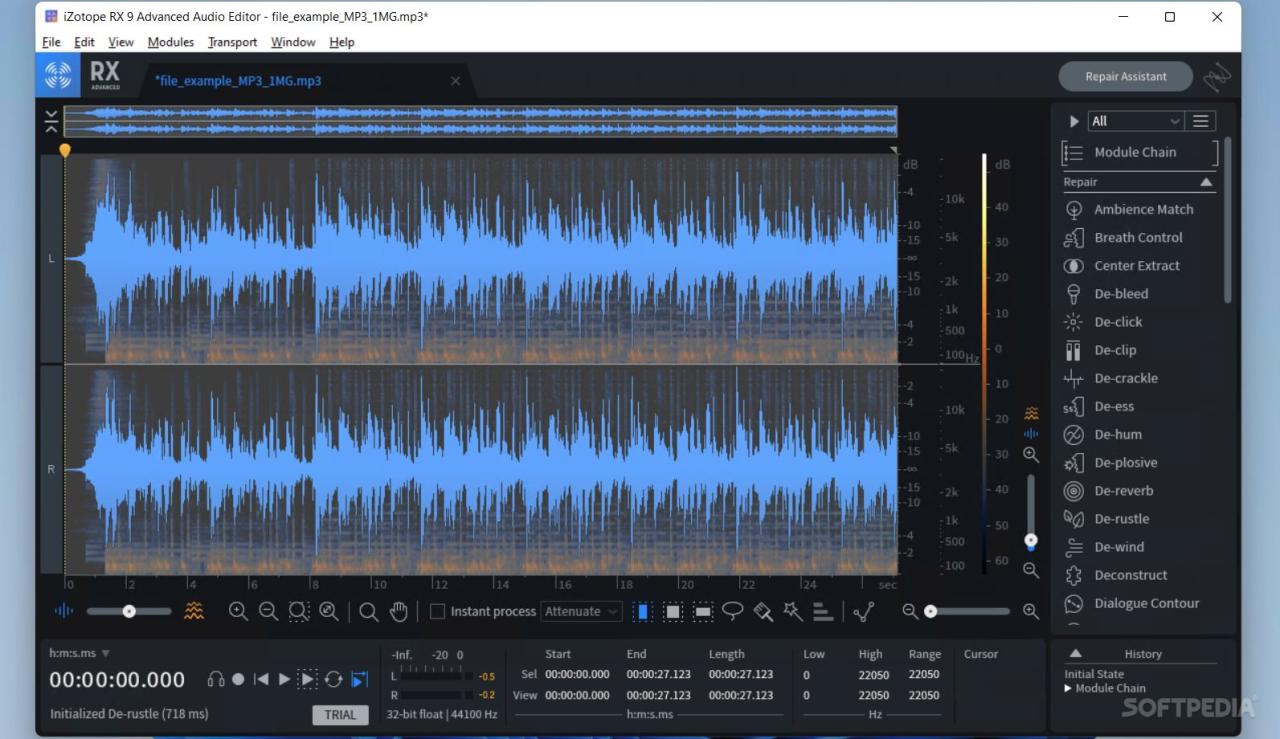Toggle the Time-frequency selection tool
The image size is (1280, 739).
pos(673,611)
